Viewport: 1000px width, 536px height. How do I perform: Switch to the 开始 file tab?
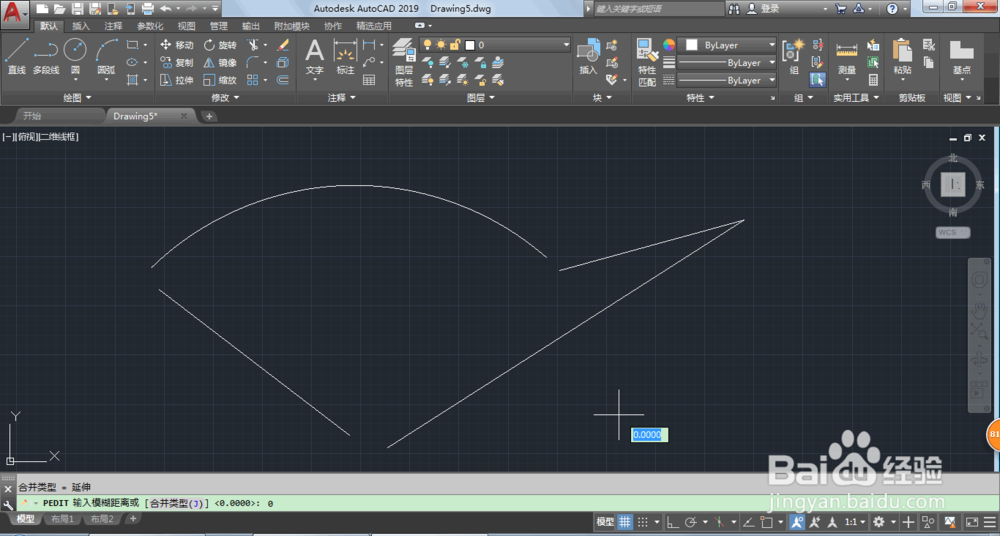[32, 116]
